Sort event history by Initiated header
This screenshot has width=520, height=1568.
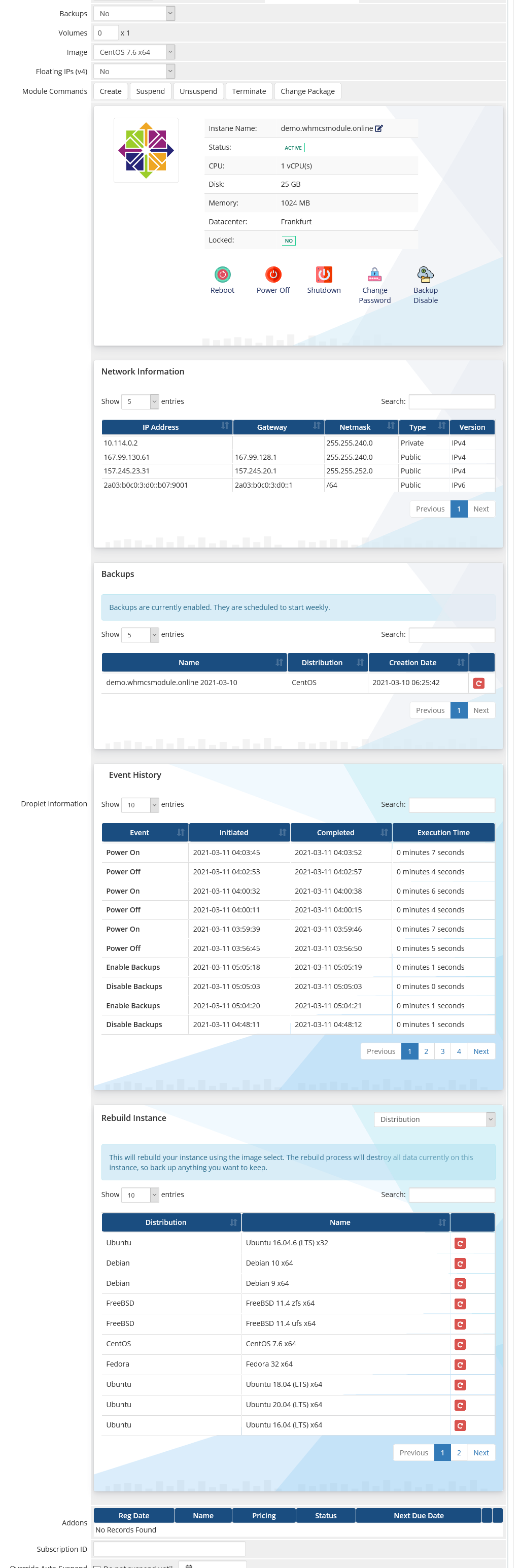pos(239,832)
